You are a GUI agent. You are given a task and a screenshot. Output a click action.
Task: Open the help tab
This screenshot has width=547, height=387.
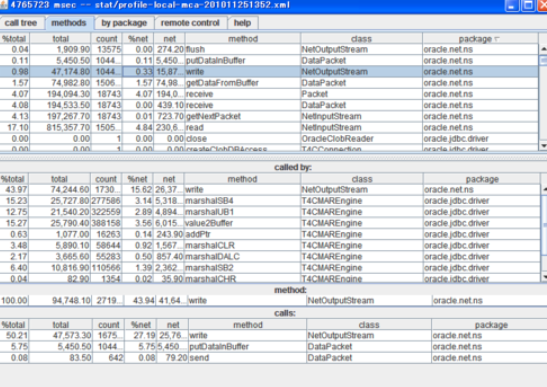point(242,23)
